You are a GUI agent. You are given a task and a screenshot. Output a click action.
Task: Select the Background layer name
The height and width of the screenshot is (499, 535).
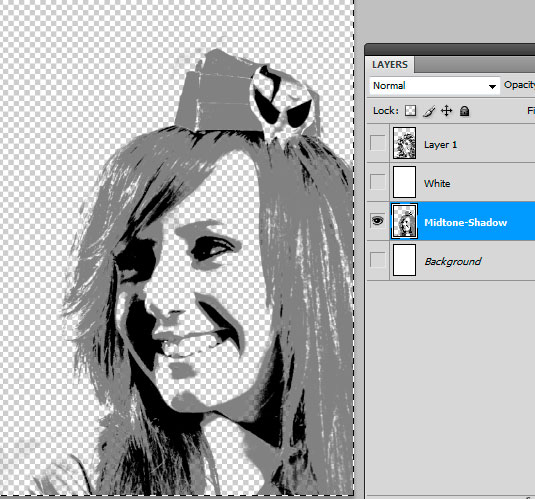point(453,262)
